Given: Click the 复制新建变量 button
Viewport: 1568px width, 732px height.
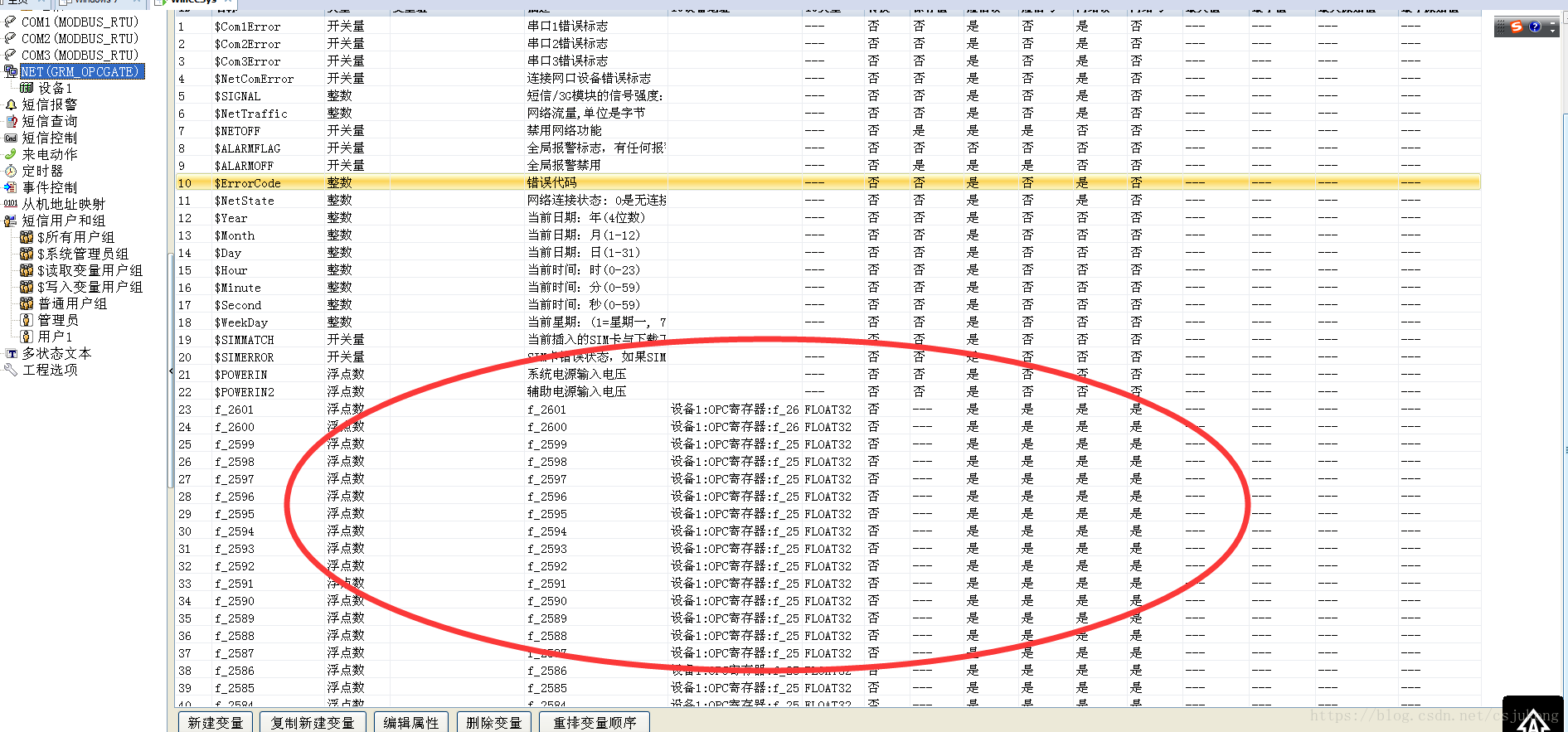Looking at the screenshot, I should pos(313,722).
